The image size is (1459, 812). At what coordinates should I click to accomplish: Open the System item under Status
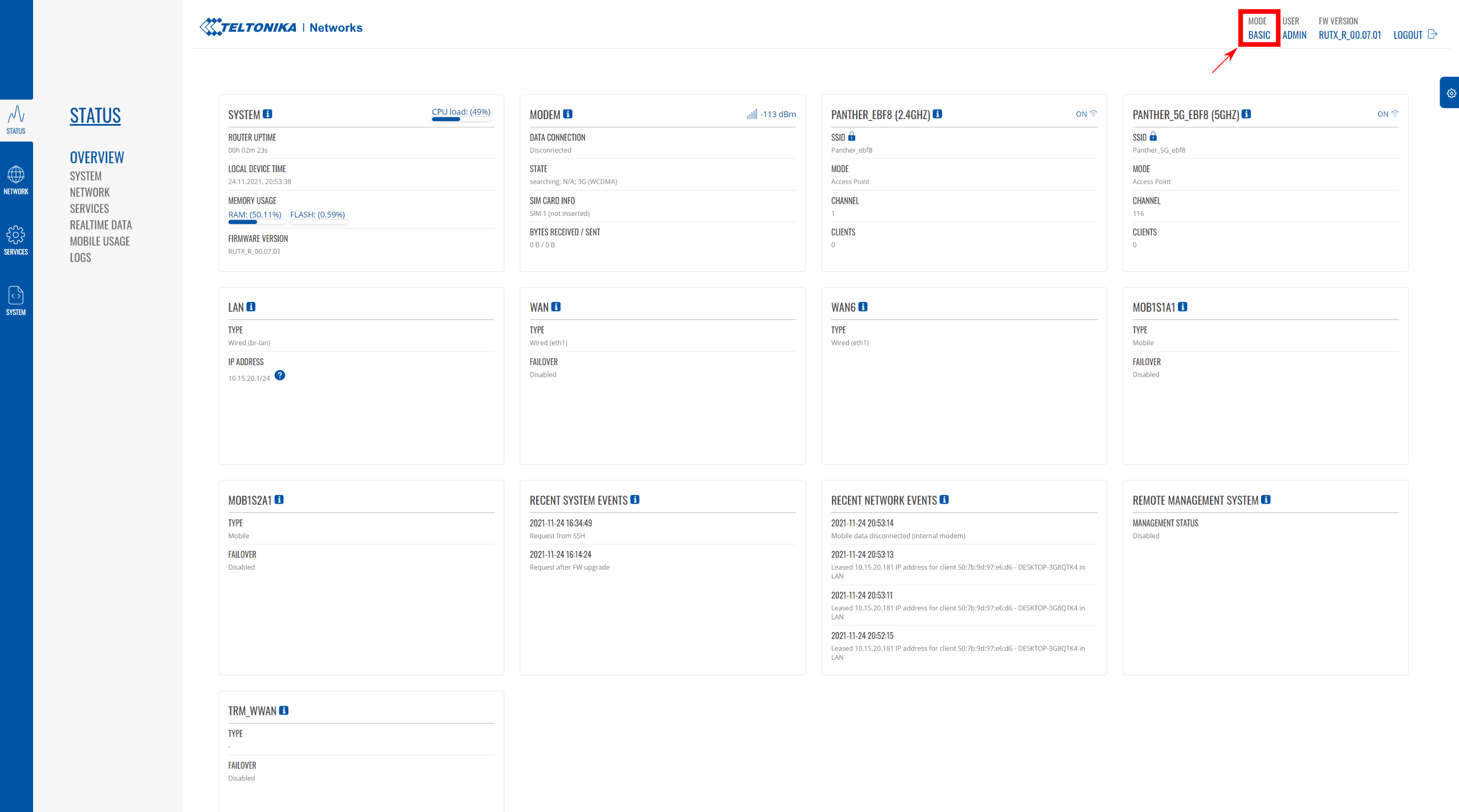tap(86, 176)
